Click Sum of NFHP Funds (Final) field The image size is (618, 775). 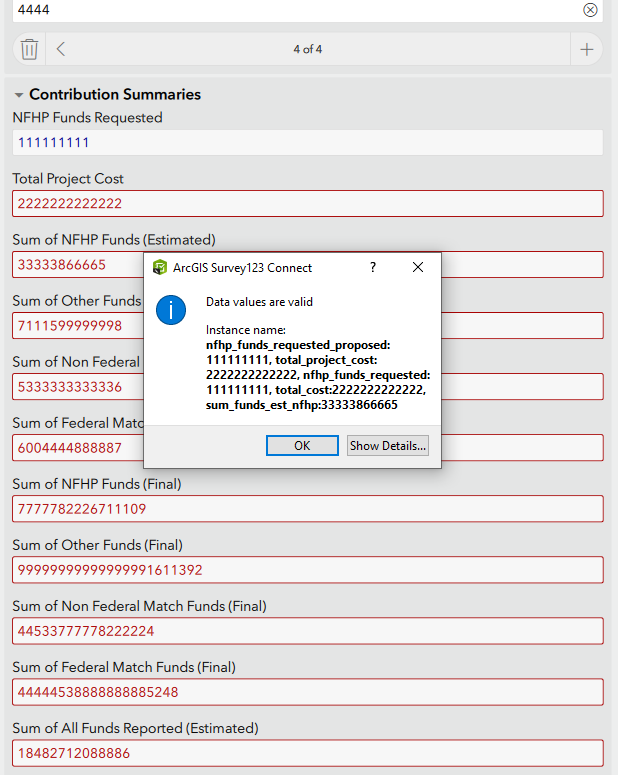[308, 509]
